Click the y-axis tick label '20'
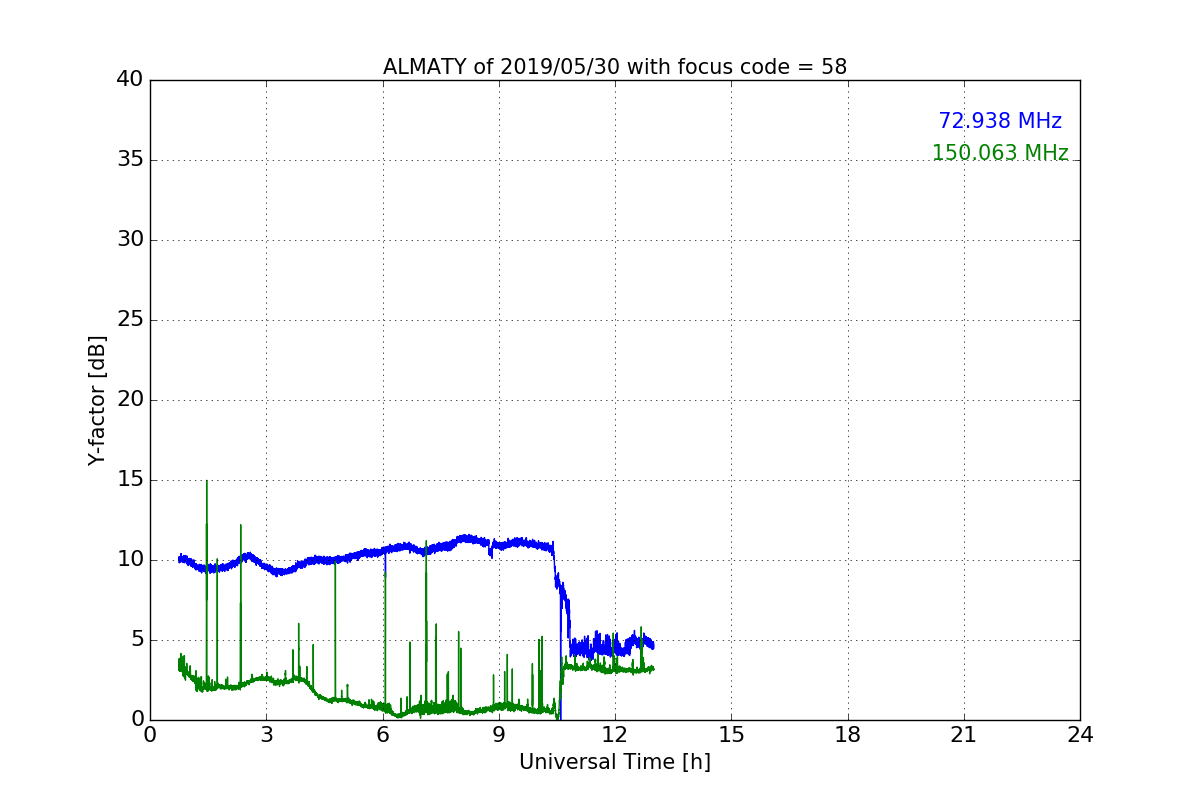 click(131, 400)
